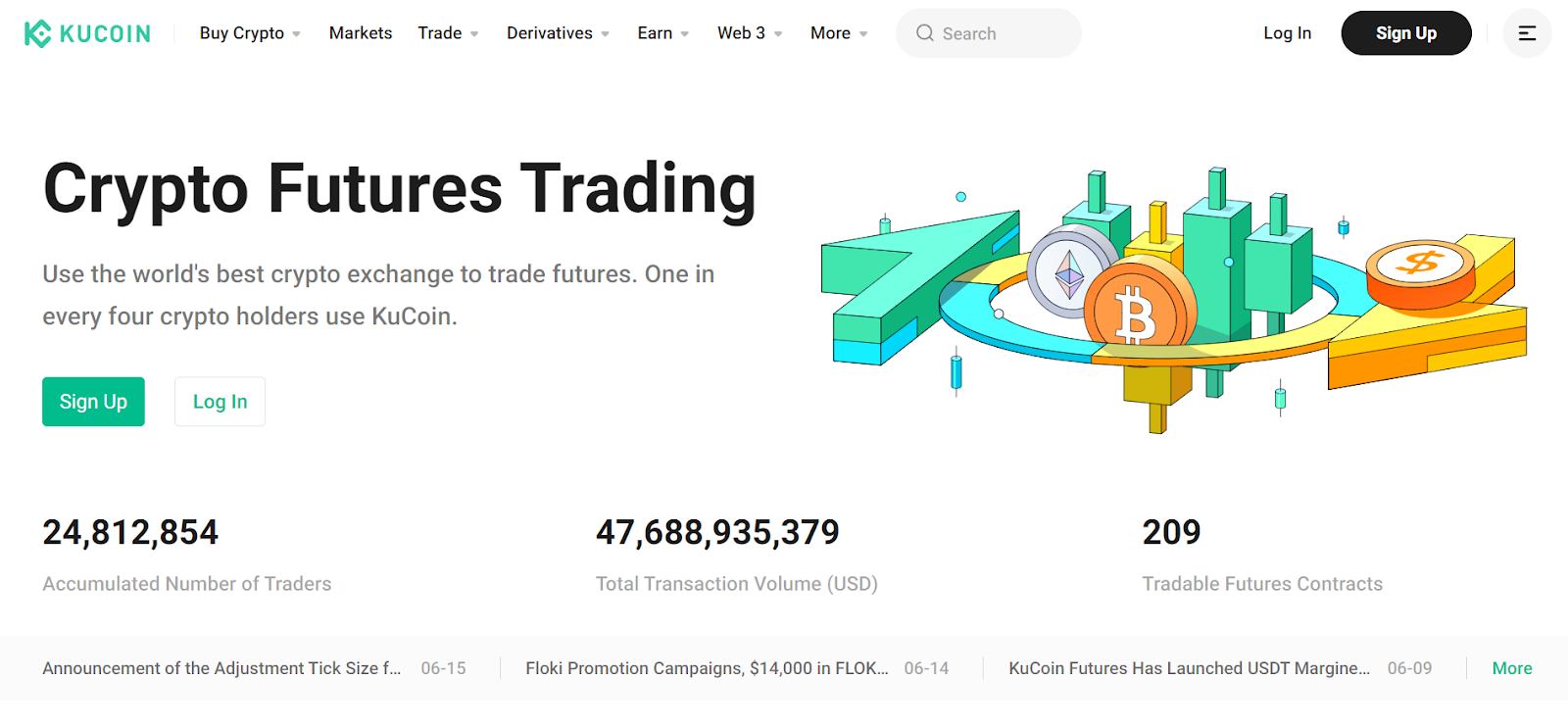Open the Floki Promotion Campaigns announcement
1568x728 pixels.
coord(707,668)
